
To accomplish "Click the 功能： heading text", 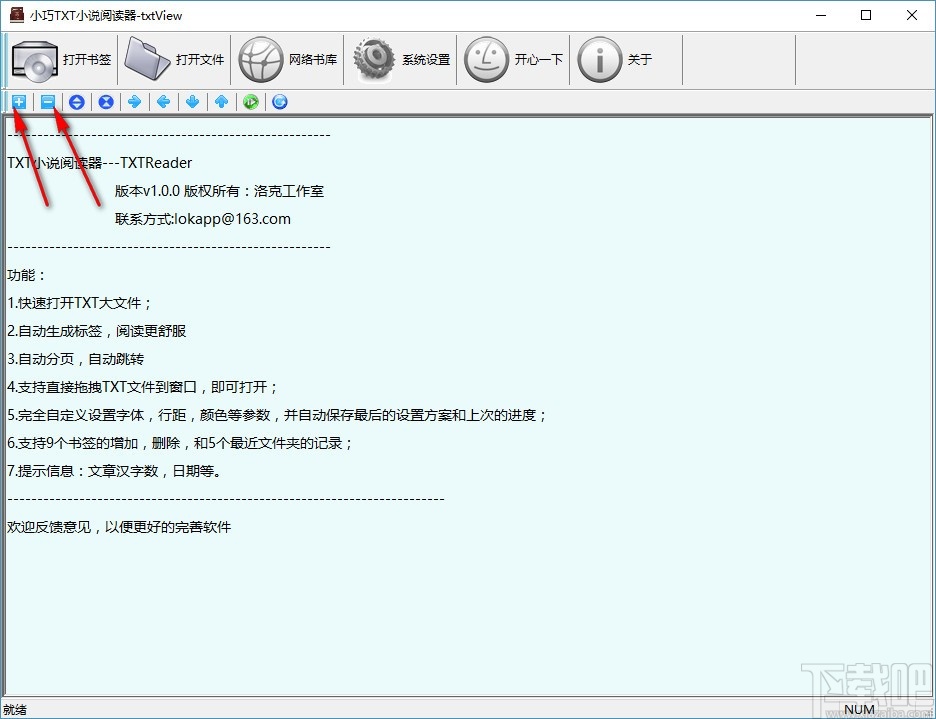I will pyautogui.click(x=26, y=275).
